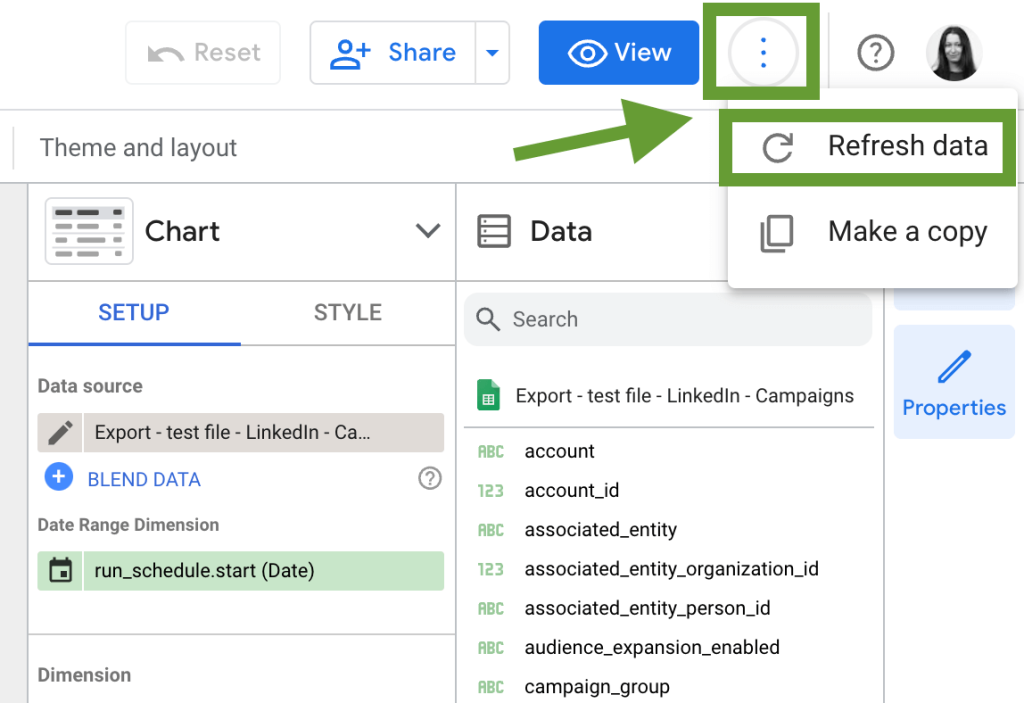Edit the data source via the pencil icon

point(60,432)
